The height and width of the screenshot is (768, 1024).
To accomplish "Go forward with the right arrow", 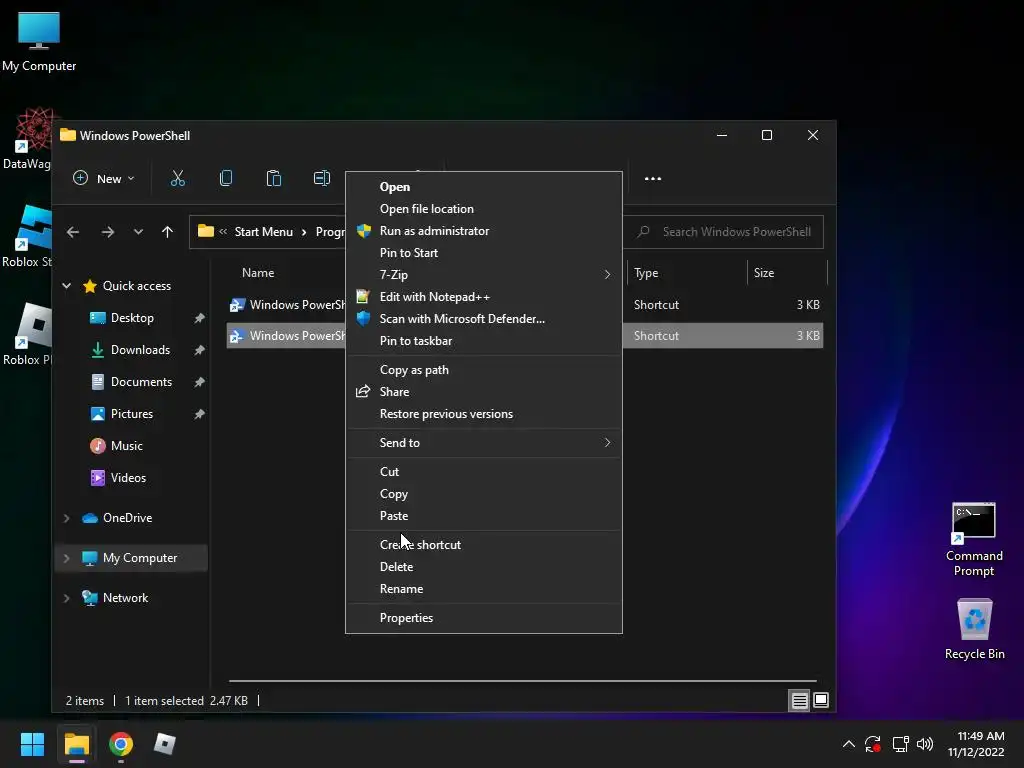I will tap(108, 232).
